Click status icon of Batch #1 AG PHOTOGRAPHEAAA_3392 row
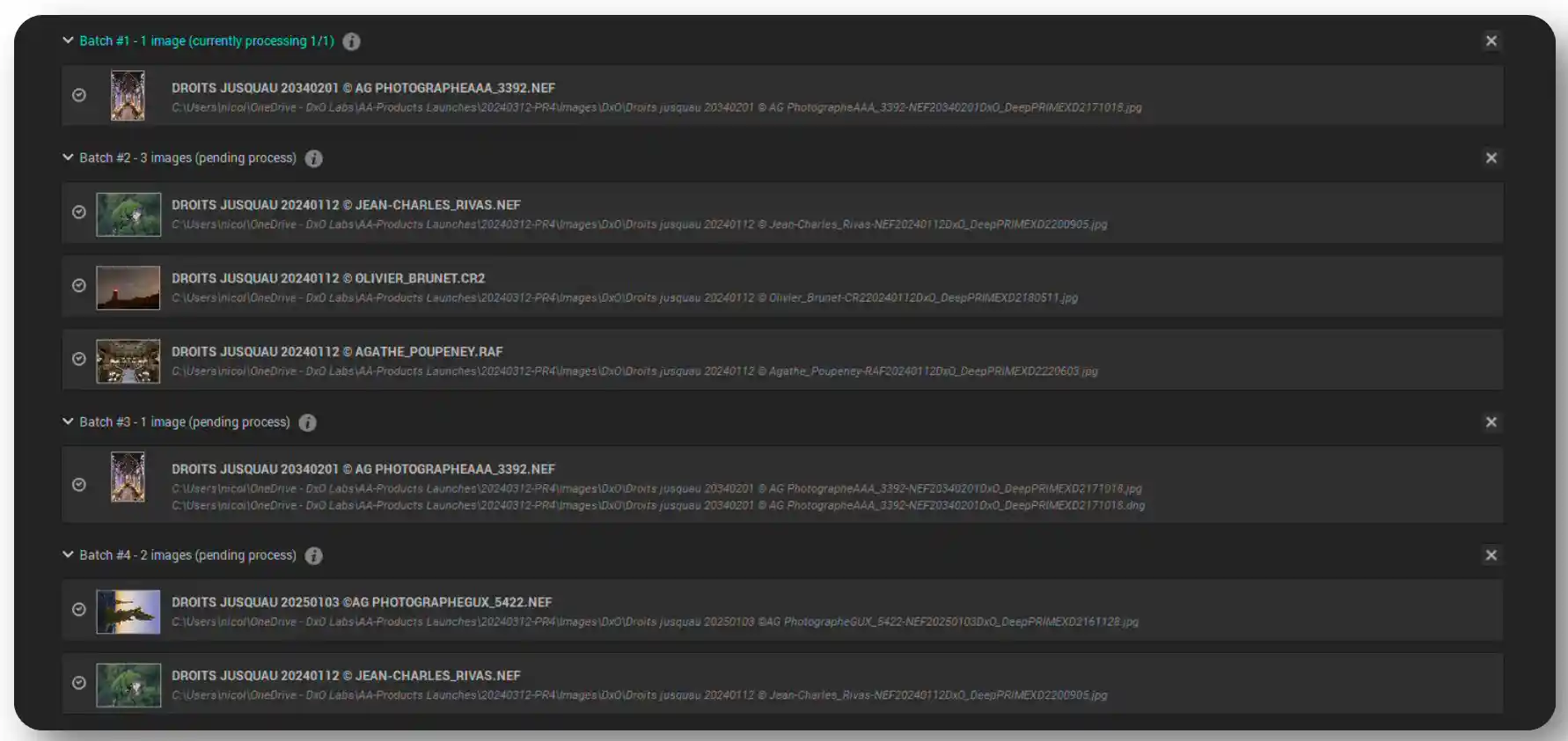This screenshot has height=741, width=1568. coord(79,95)
